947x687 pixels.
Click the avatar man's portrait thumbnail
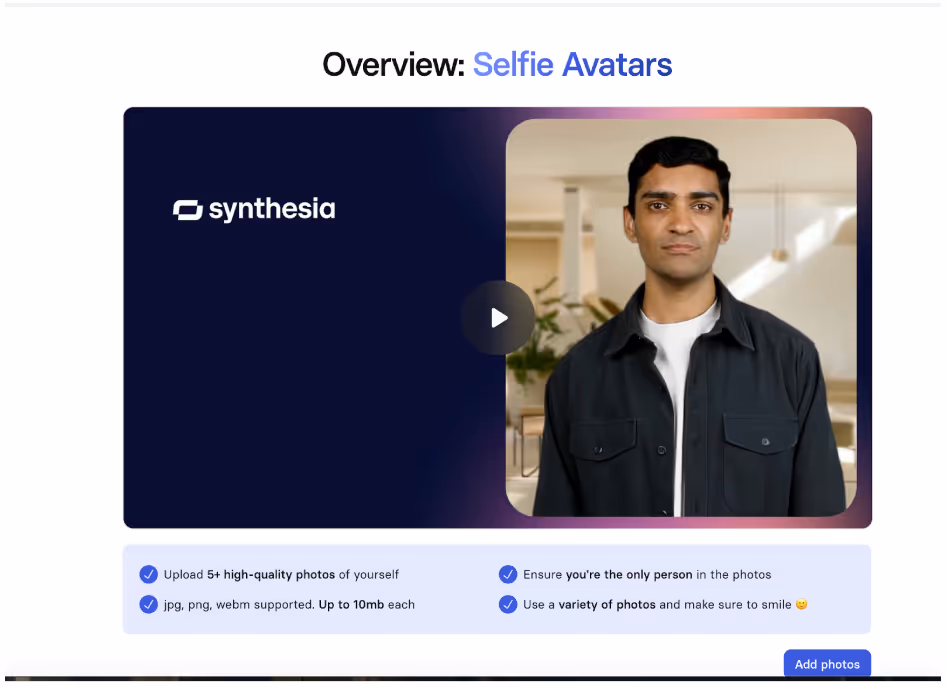pyautogui.click(x=681, y=318)
